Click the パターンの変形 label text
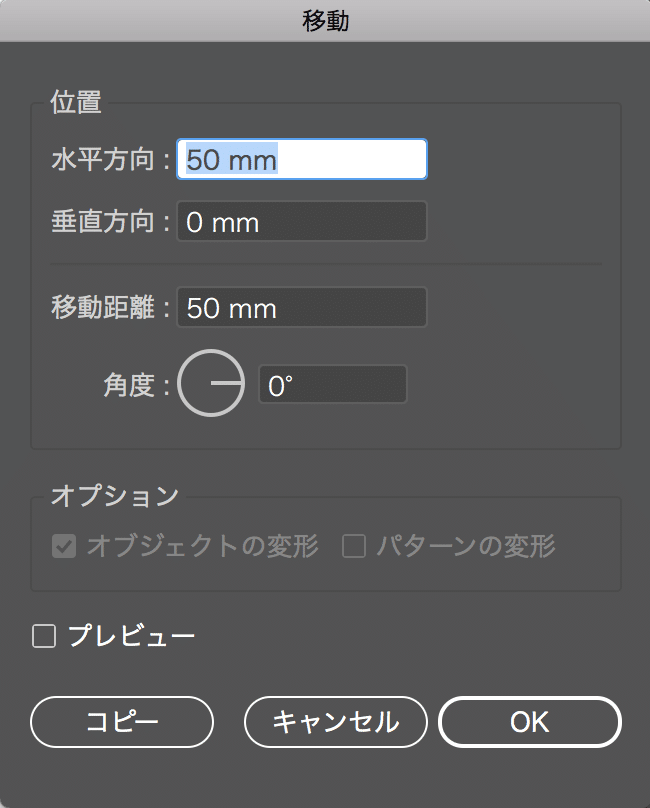Viewport: 650px width, 808px height. point(466,546)
